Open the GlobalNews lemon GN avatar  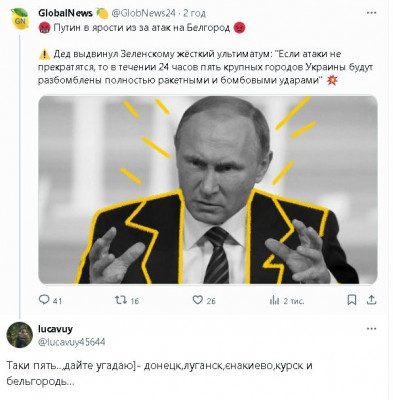(x=20, y=19)
